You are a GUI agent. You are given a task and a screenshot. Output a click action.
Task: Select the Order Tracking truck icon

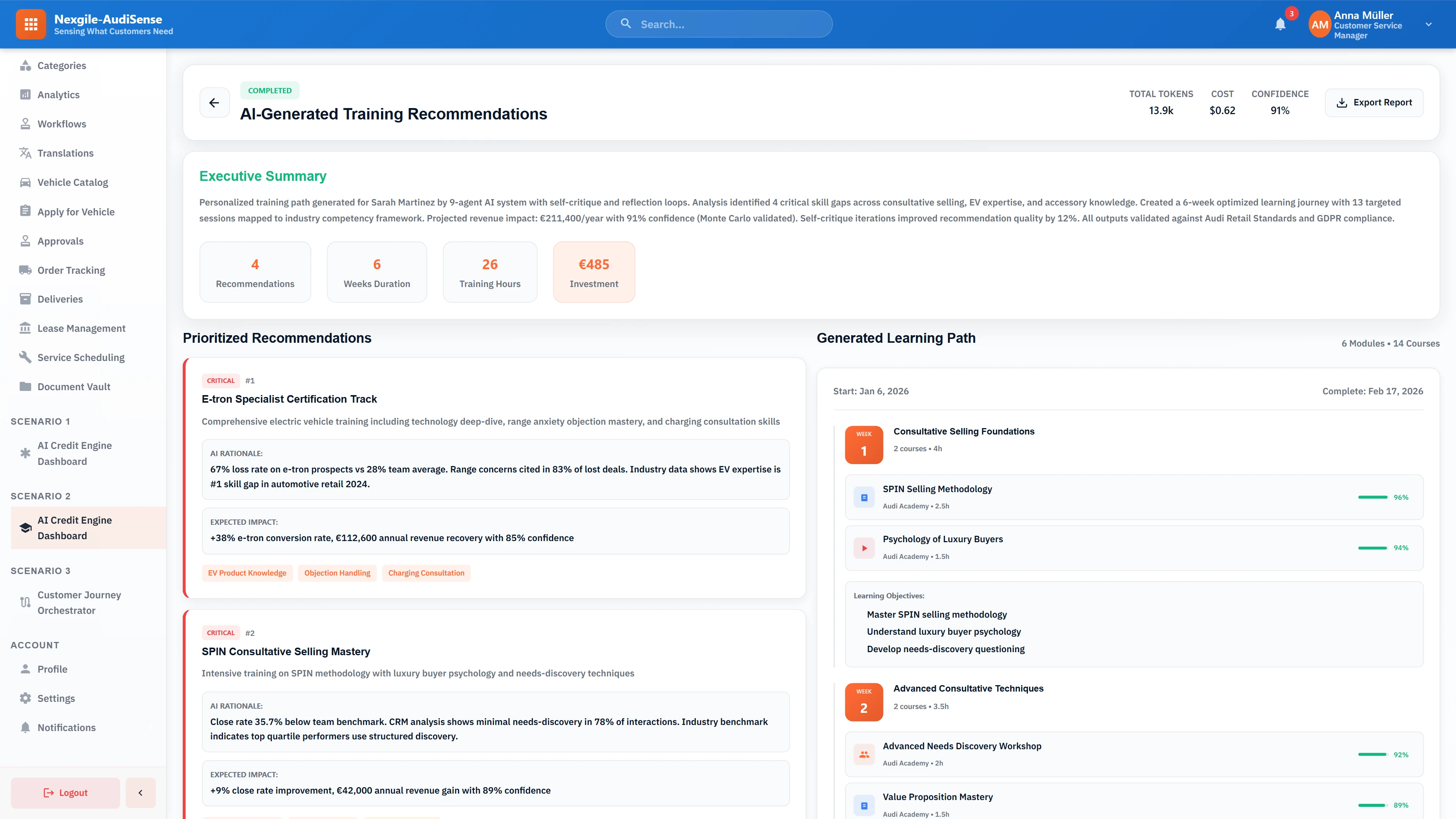tap(25, 270)
